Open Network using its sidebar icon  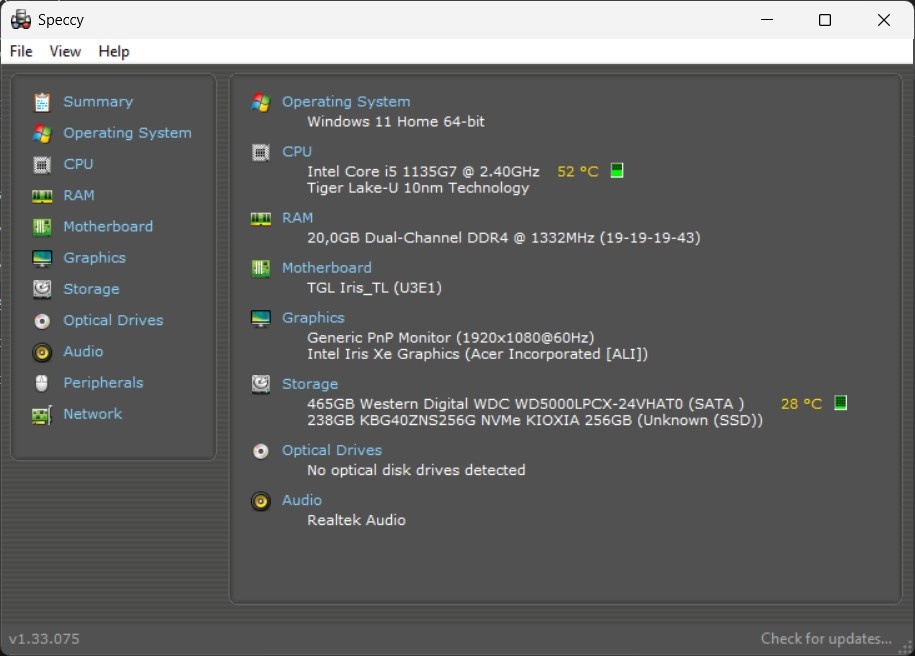pos(41,413)
